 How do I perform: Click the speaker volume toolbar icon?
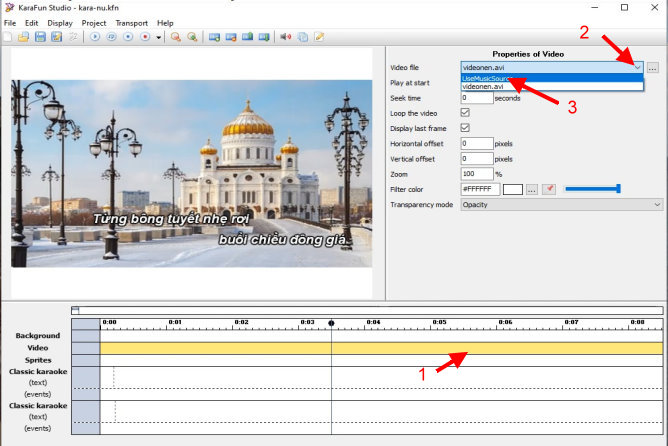(286, 37)
